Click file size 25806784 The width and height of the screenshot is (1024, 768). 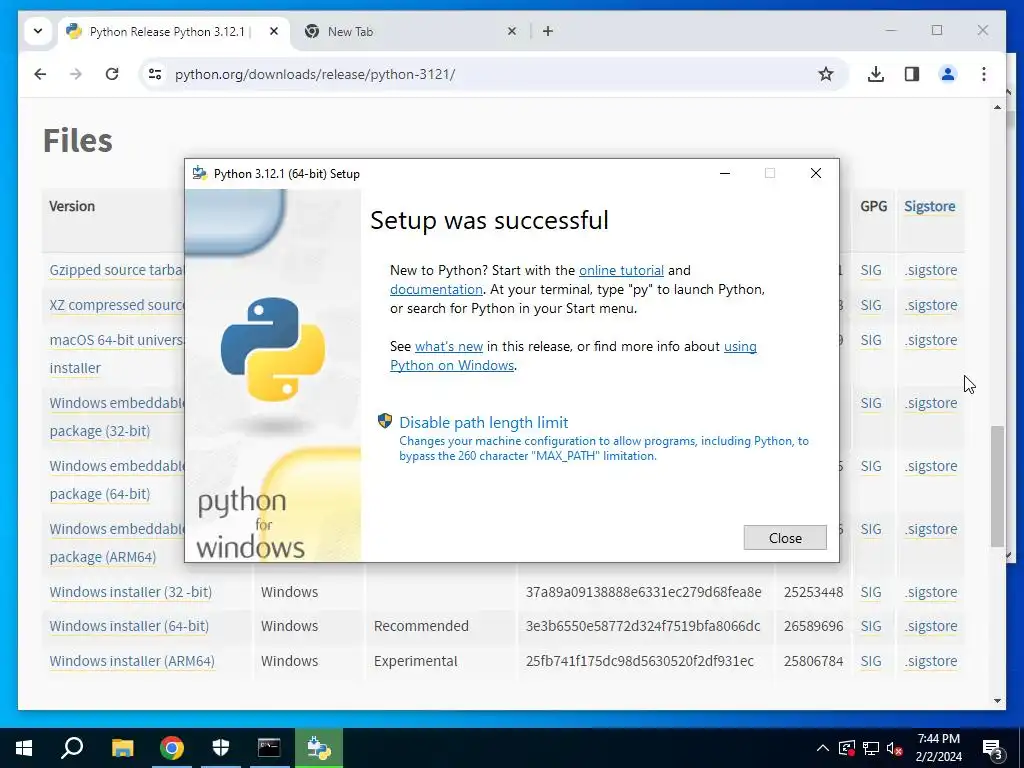click(x=813, y=662)
